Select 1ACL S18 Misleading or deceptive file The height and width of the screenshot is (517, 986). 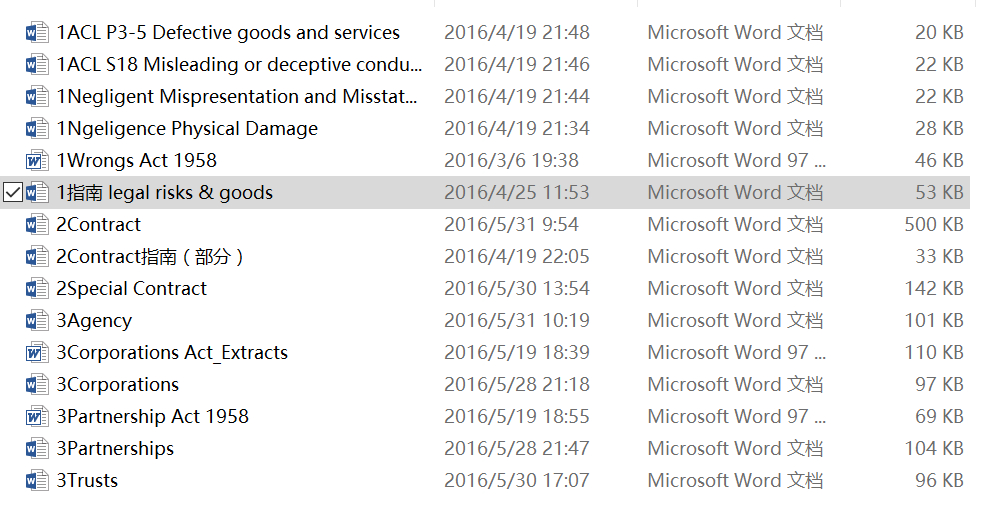click(x=239, y=65)
